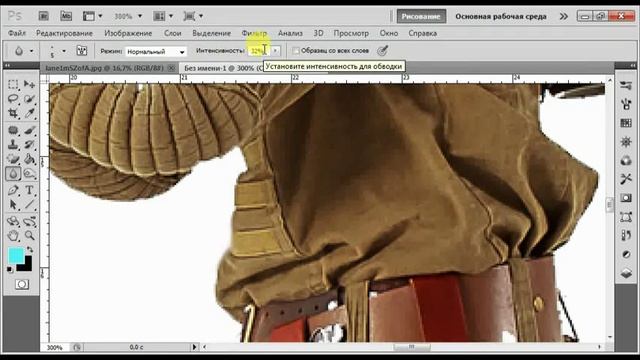Open the Выделение menu
The width and height of the screenshot is (640, 360).
211,33
